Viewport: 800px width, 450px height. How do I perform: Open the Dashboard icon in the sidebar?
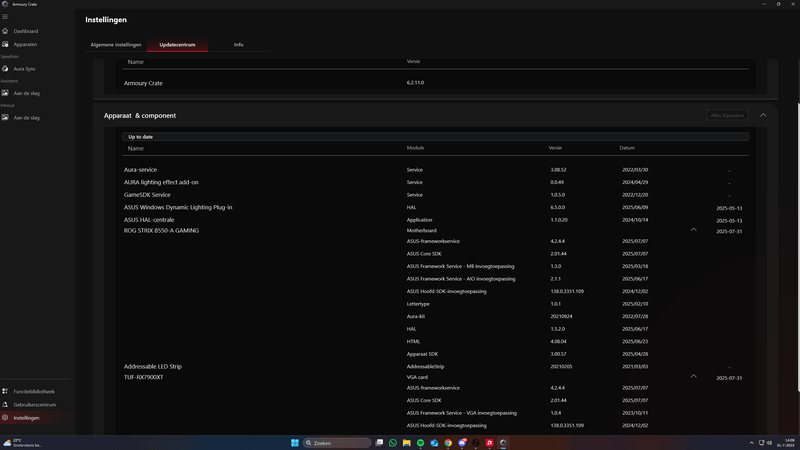click(5, 31)
